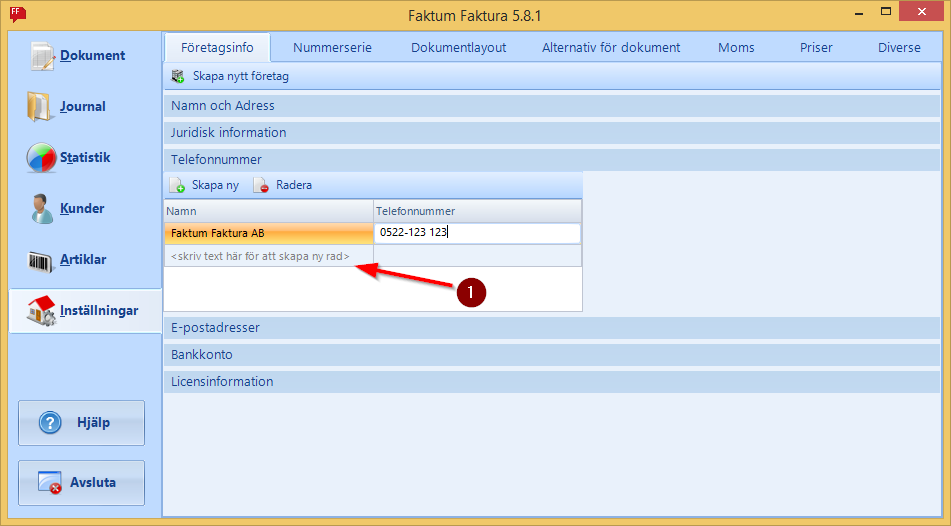
Task: Click the Skapa ny row icon
Action: point(177,185)
